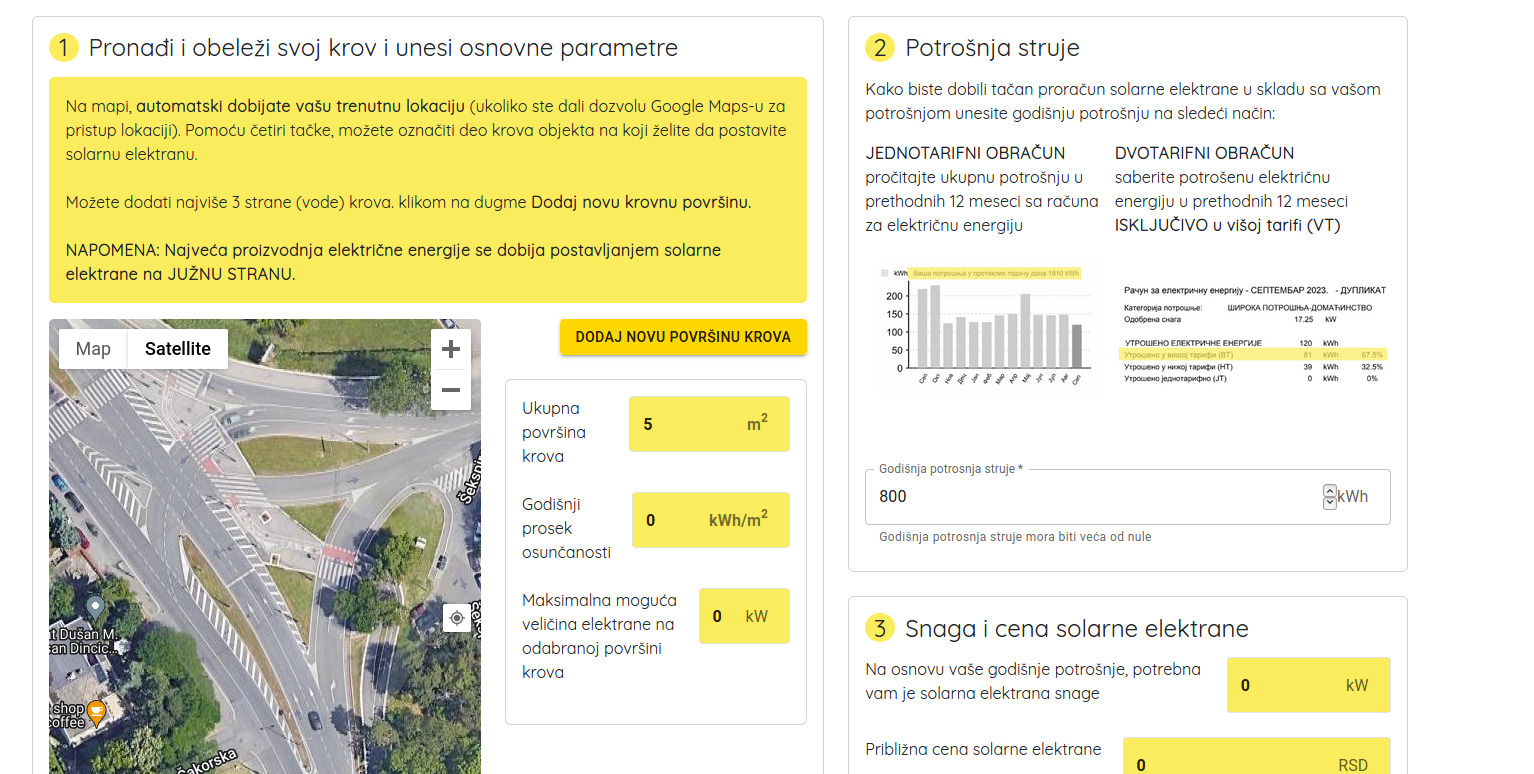The width and height of the screenshot is (1534, 774).
Task: Click the gray pin near "Dušan M."
Action: click(x=94, y=604)
